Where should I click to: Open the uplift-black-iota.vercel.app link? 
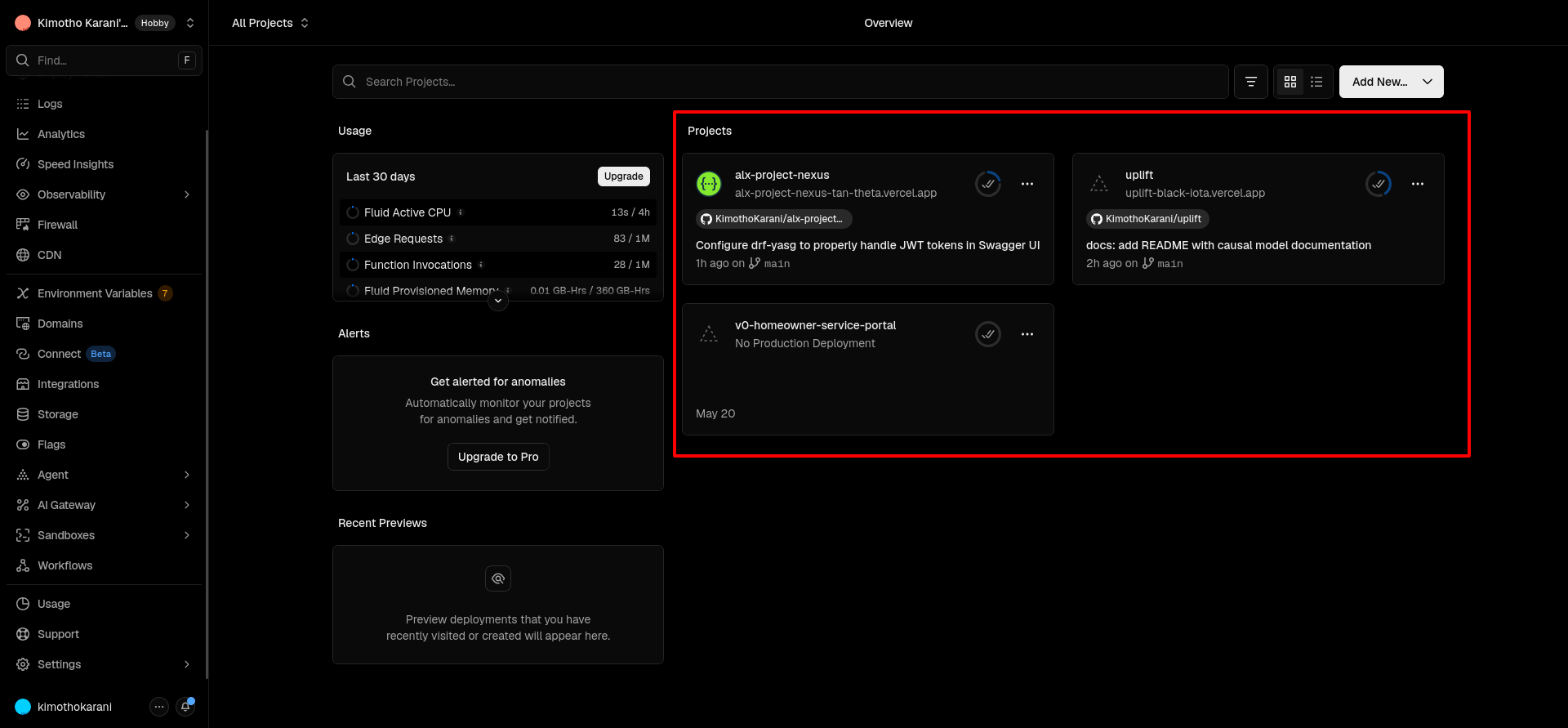pos(1195,193)
